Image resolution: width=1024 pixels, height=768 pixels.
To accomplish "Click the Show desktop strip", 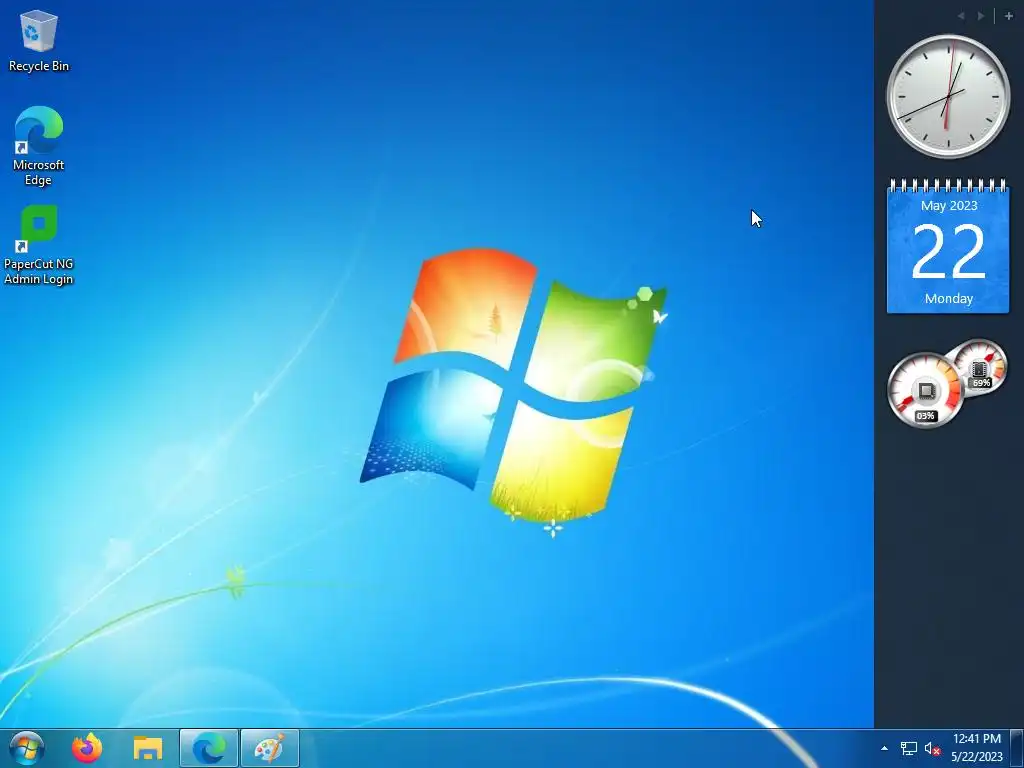I will (x=1017, y=748).
